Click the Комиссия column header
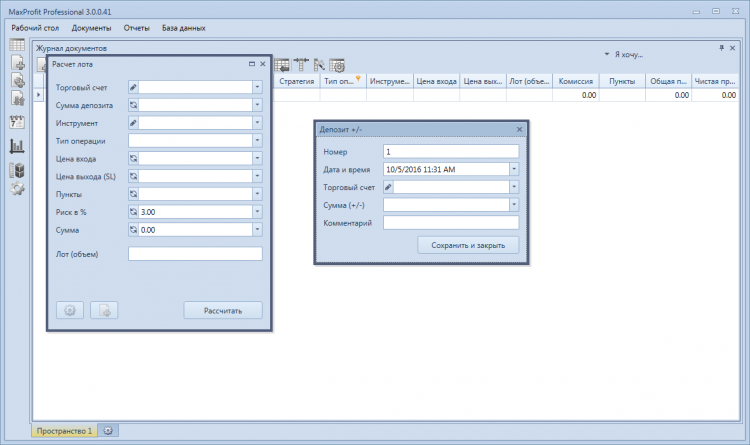This screenshot has height=445, width=750. (x=576, y=81)
